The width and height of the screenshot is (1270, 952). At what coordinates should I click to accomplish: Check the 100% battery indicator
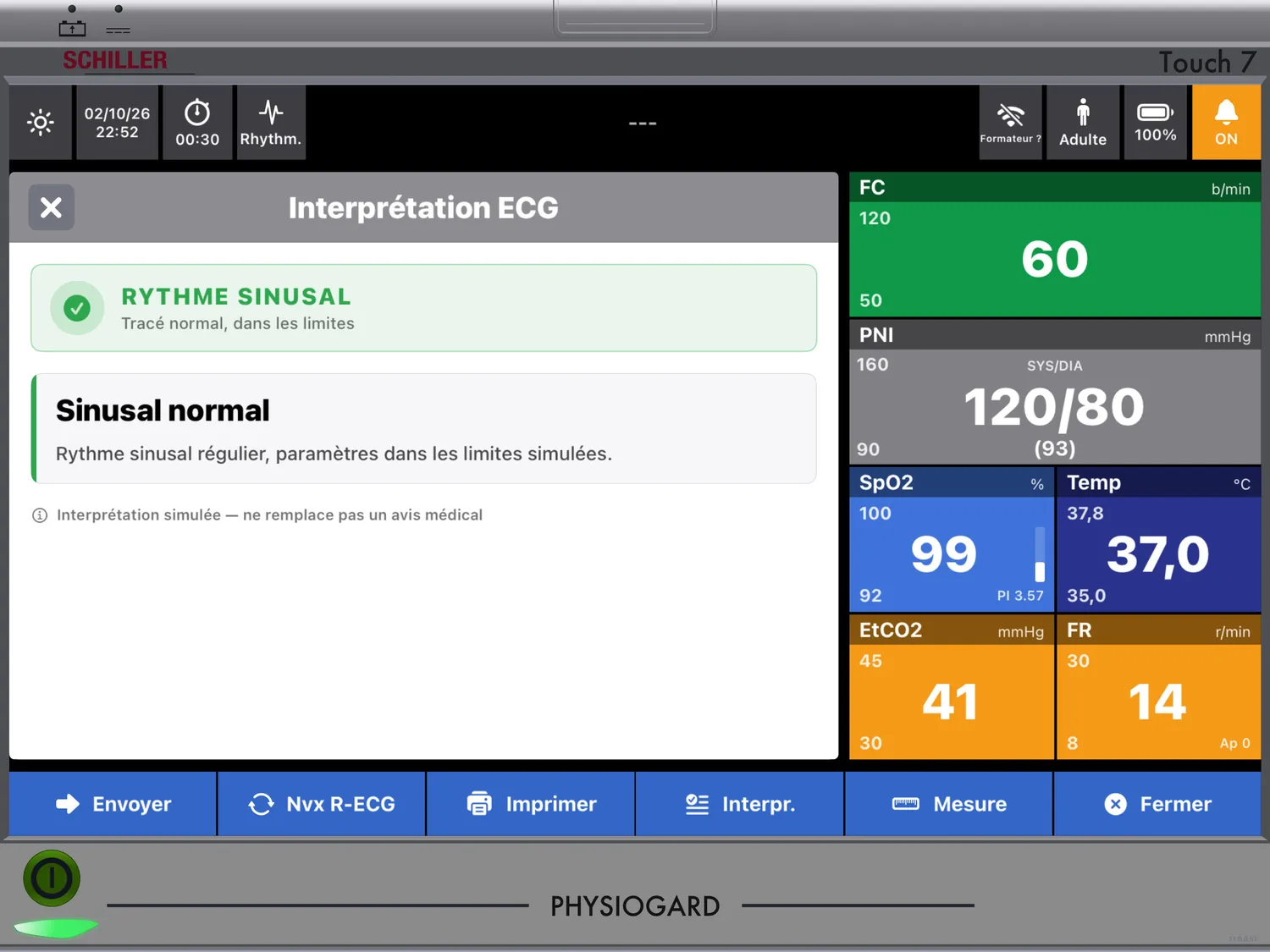(1156, 123)
